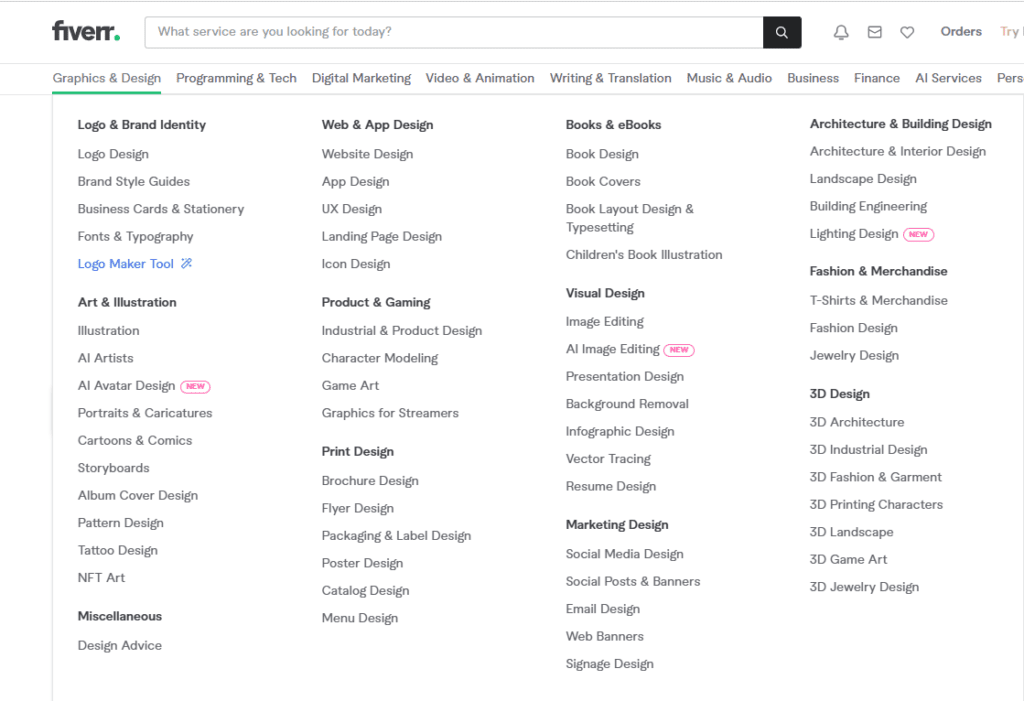Click the Fiverr logo
This screenshot has width=1024, height=701.
[85, 30]
